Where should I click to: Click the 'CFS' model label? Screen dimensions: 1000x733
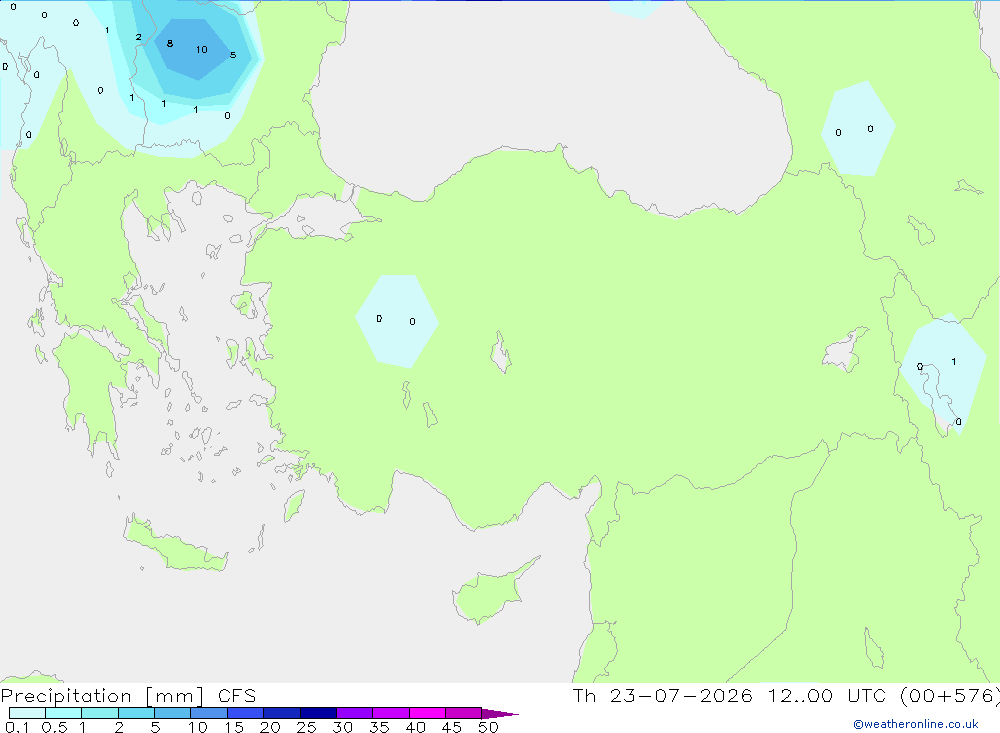(237, 696)
